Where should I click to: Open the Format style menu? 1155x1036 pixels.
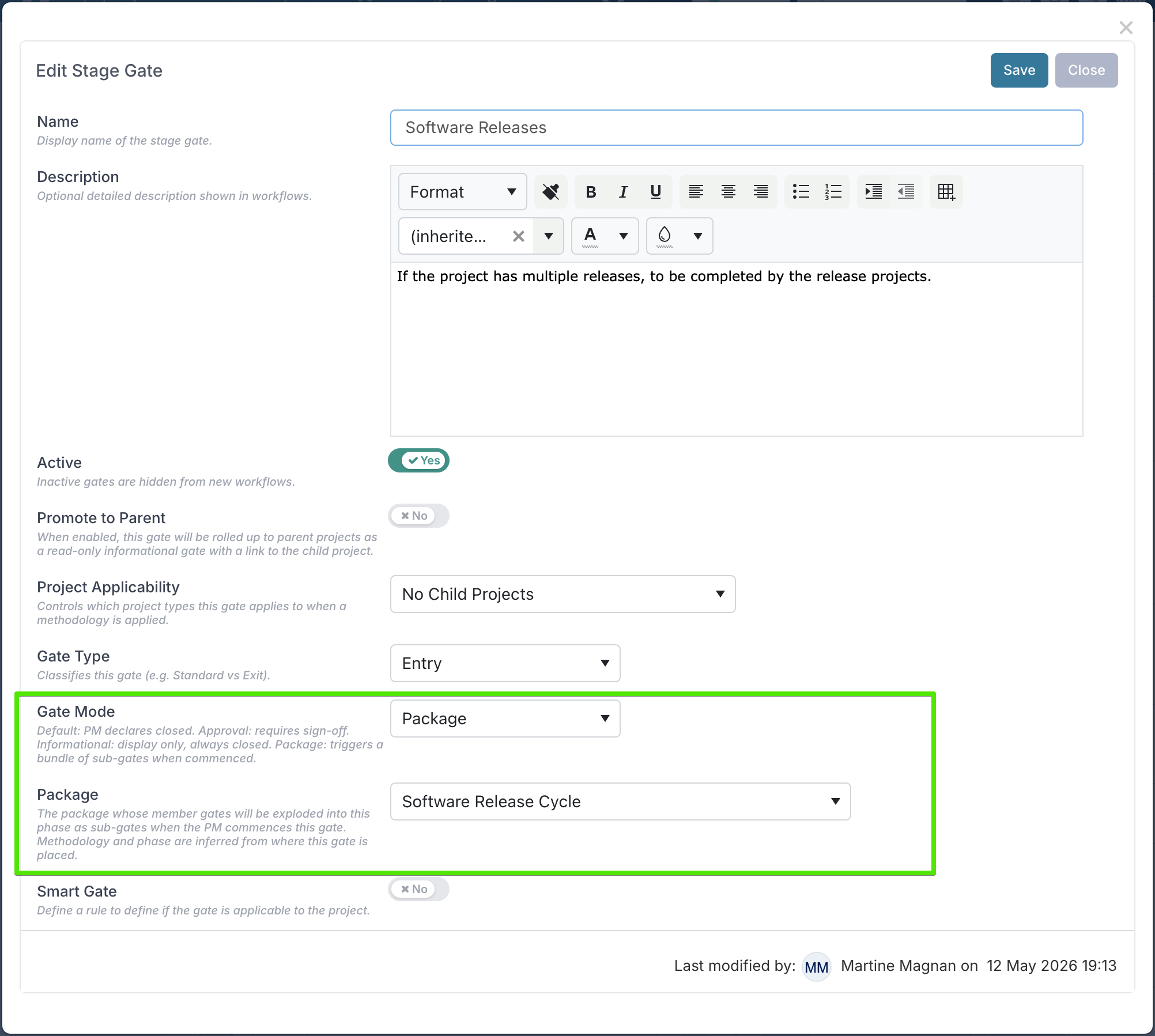tap(462, 192)
